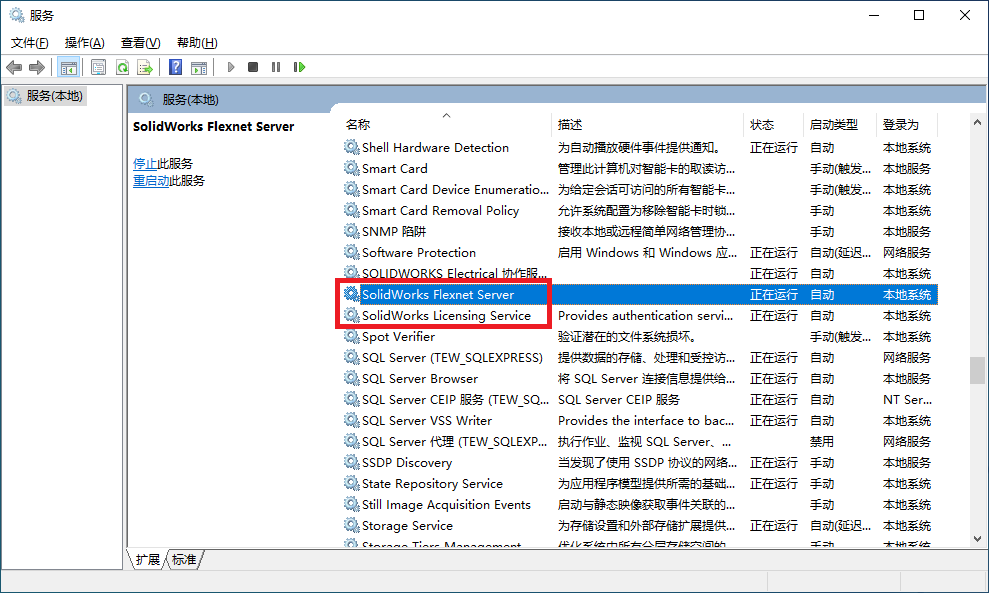The image size is (989, 593).
Task: Click the Stop Service square icon
Action: [x=253, y=67]
